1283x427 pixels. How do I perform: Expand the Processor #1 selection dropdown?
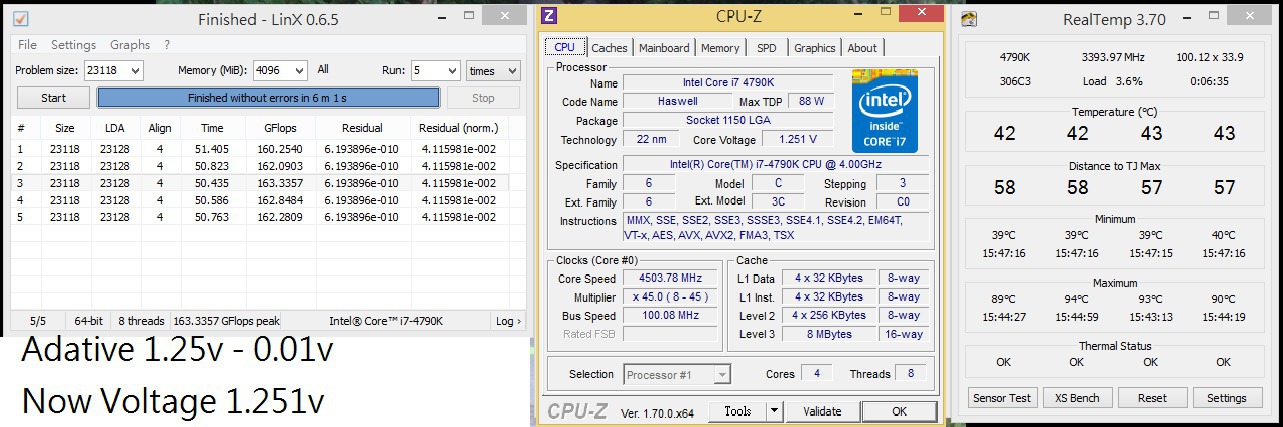pyautogui.click(x=720, y=375)
